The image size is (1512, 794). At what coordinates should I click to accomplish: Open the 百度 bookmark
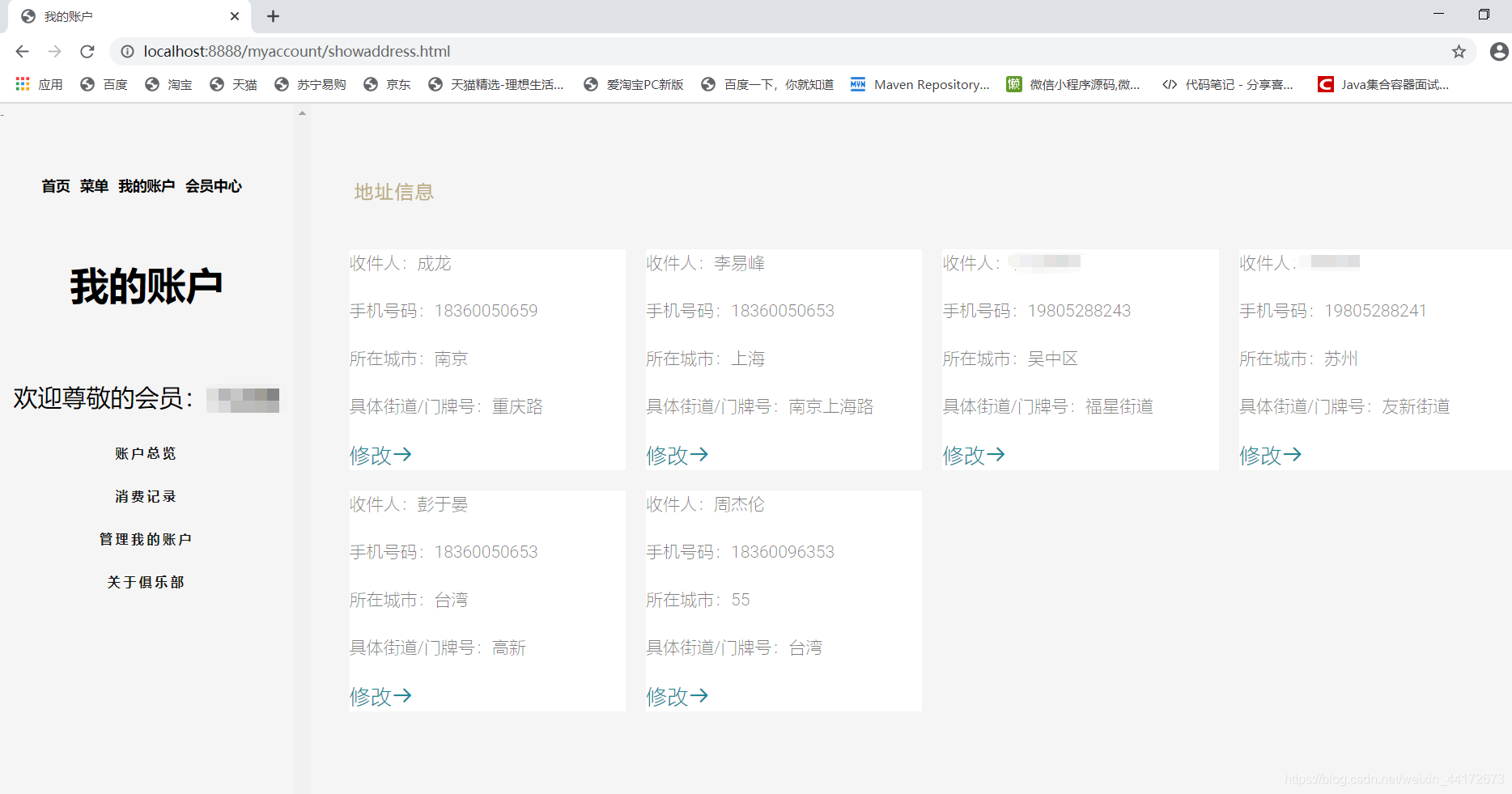(x=104, y=84)
